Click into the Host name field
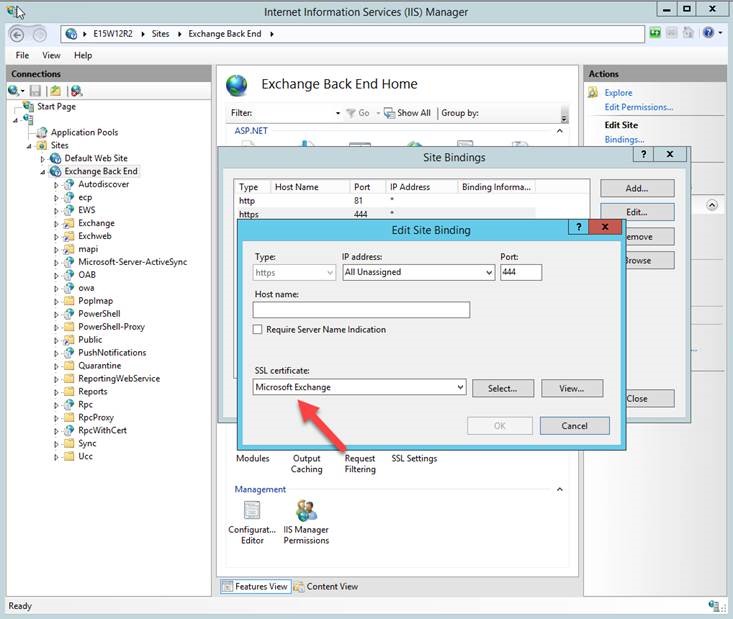733x619 pixels. tap(361, 310)
